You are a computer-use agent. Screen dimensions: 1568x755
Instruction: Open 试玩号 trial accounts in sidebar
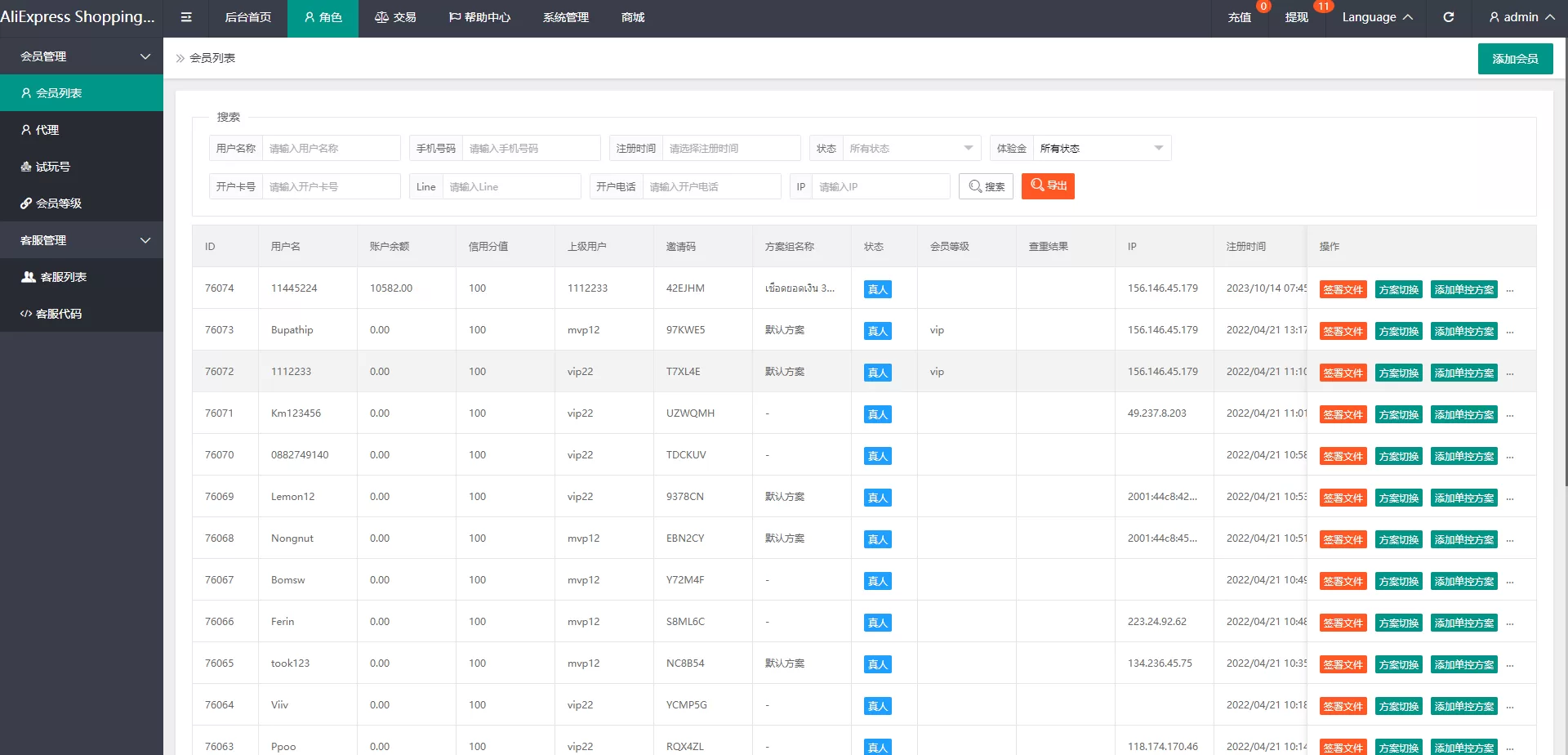52,167
